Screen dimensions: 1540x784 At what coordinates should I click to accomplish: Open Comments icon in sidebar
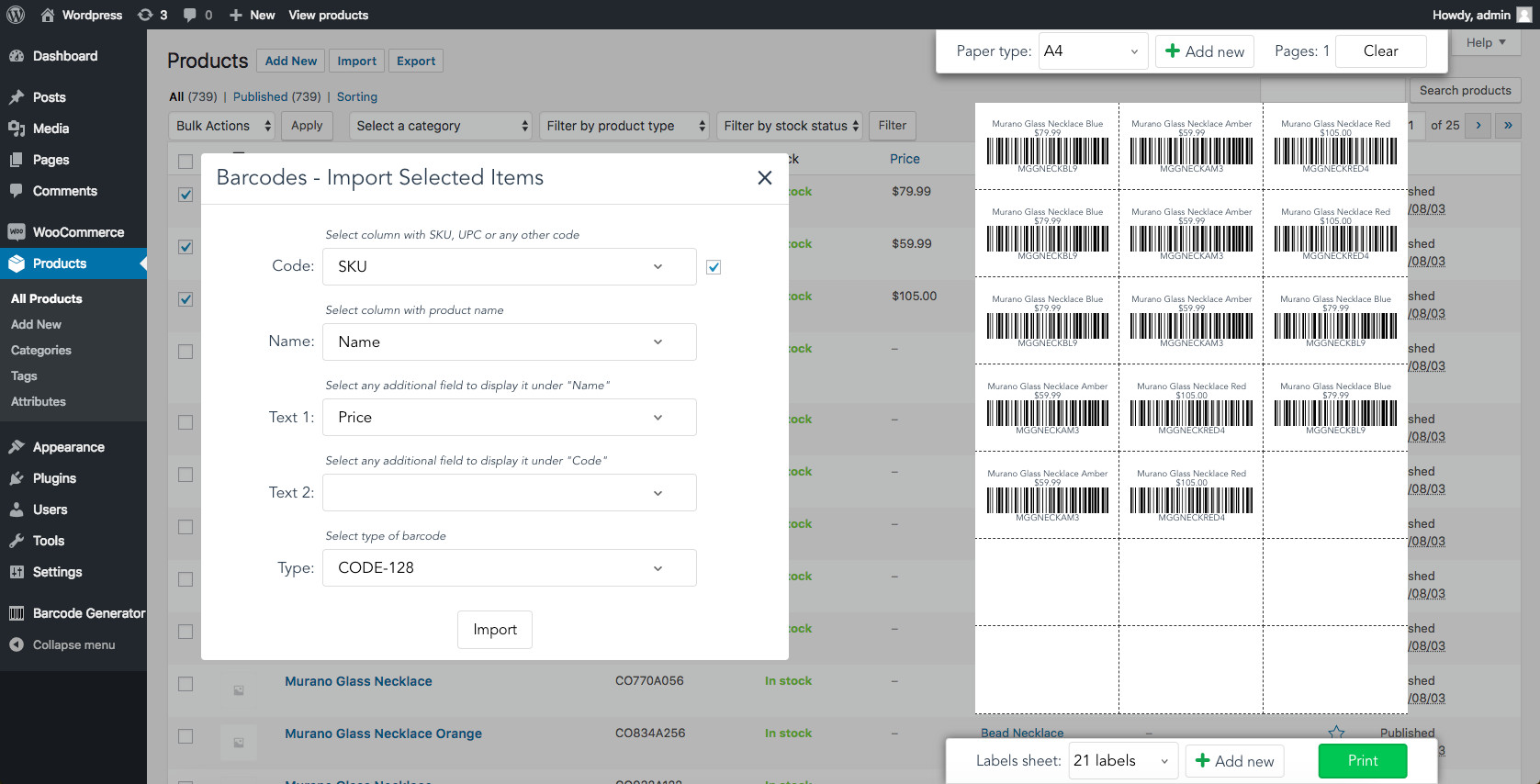point(16,191)
